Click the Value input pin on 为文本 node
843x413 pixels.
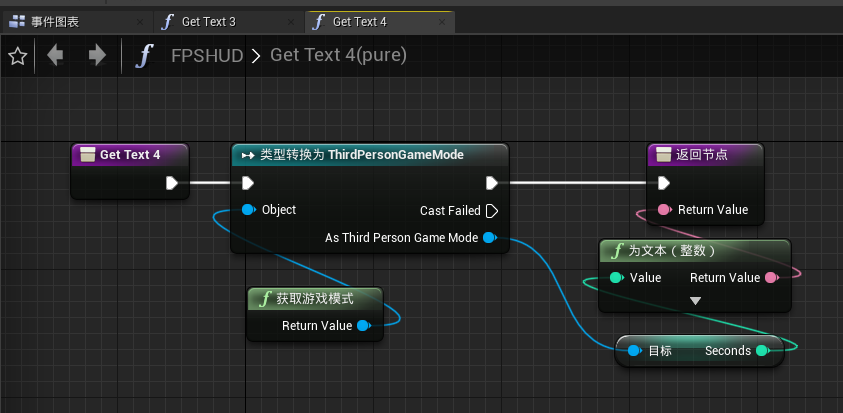coord(616,278)
